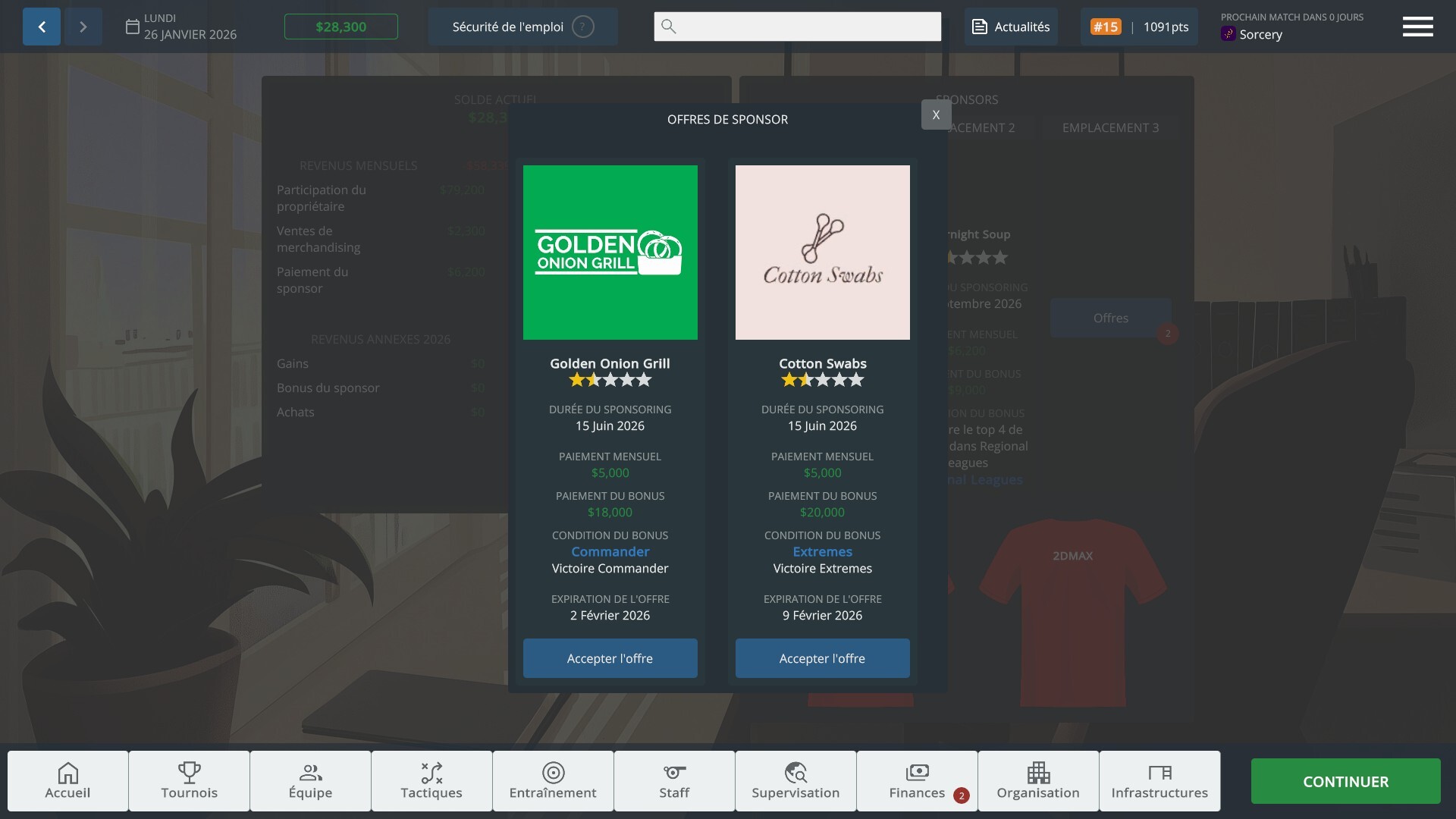Click the help question mark icon
The width and height of the screenshot is (1456, 819).
point(582,27)
